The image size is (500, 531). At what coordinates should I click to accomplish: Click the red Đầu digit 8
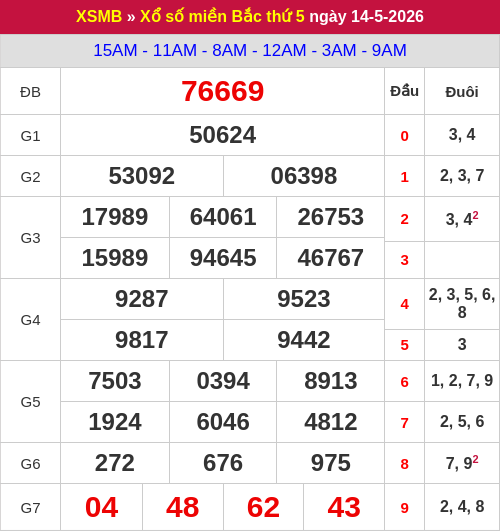pyautogui.click(x=404, y=464)
